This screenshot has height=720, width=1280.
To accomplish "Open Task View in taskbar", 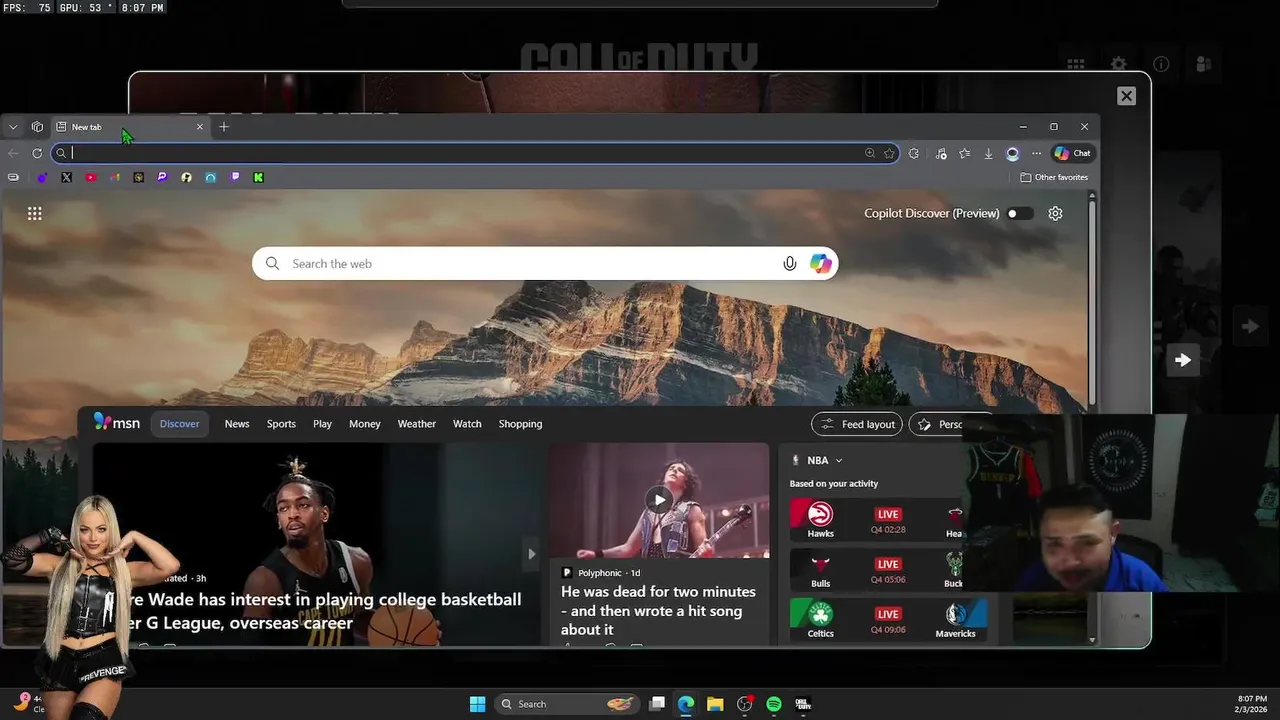I will point(657,704).
